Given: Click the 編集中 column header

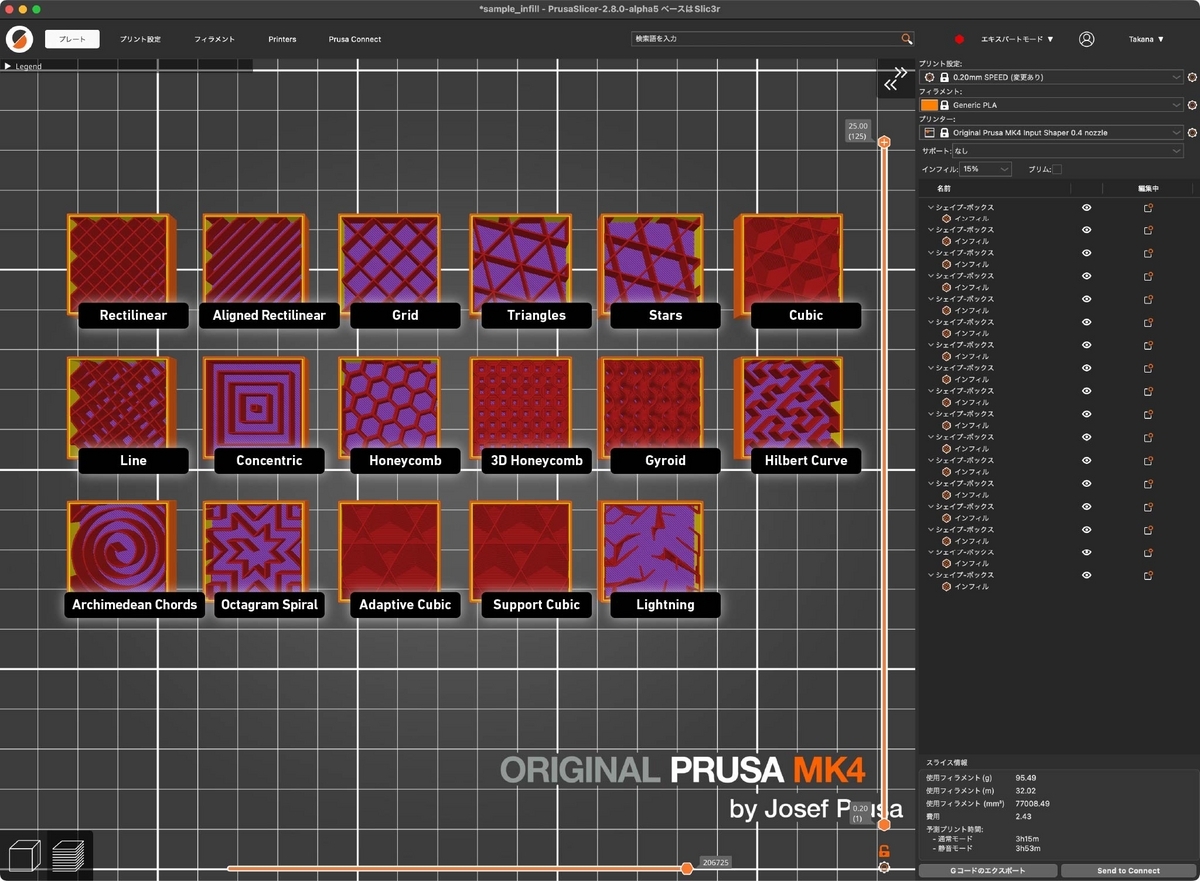Looking at the screenshot, I should [x=1148, y=188].
